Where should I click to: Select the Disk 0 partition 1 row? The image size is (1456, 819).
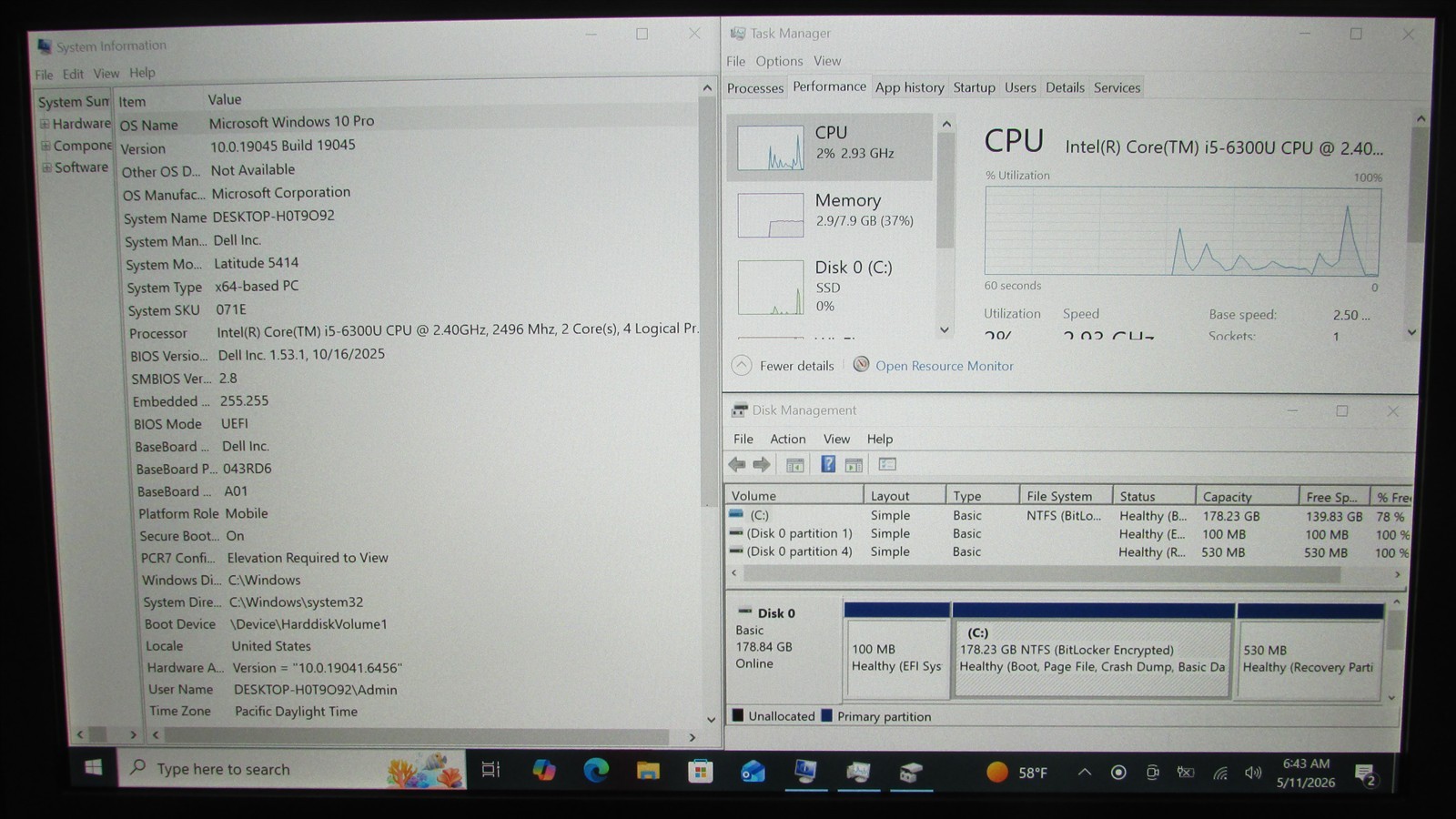click(x=1069, y=534)
